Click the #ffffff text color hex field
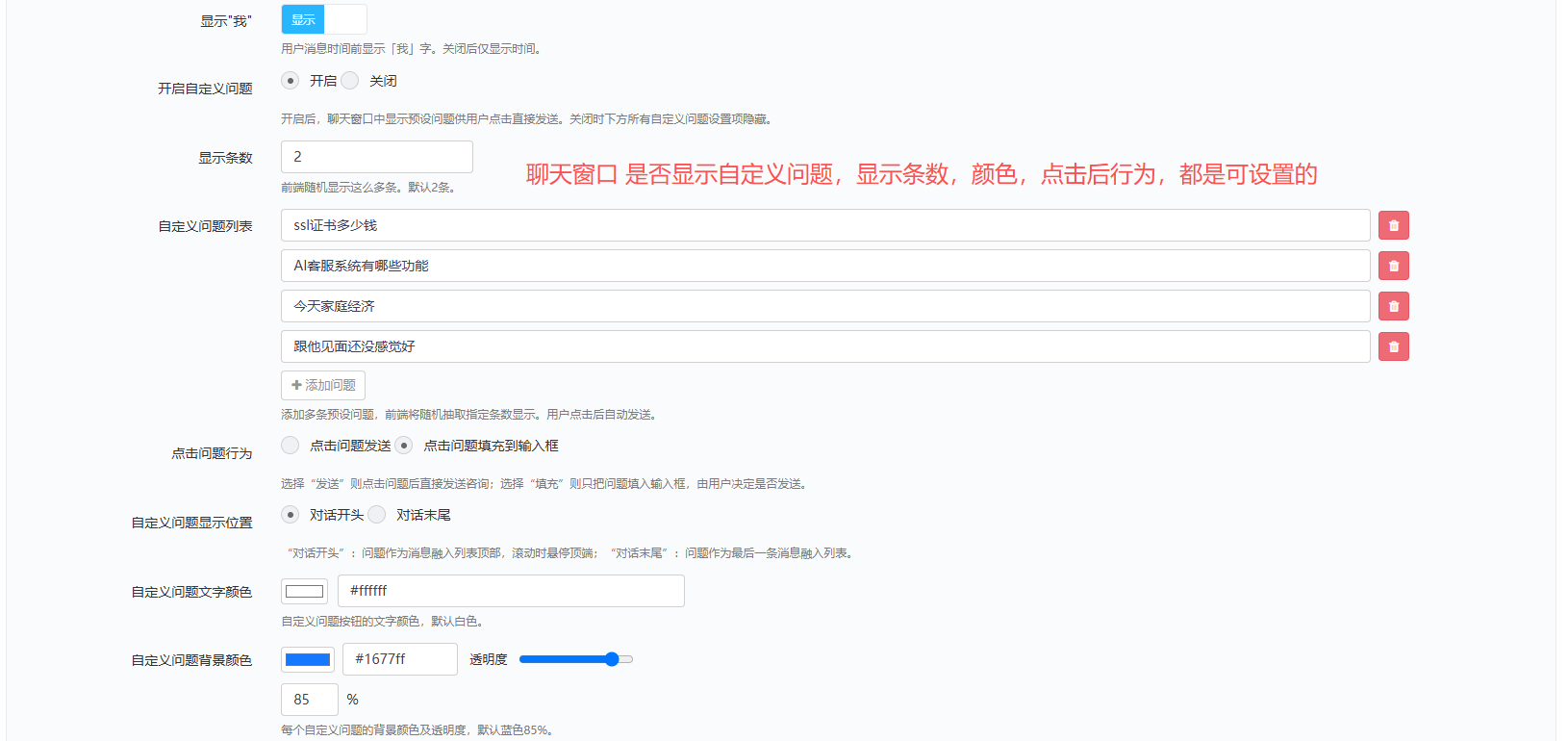This screenshot has height=741, width=1568. tap(511, 591)
